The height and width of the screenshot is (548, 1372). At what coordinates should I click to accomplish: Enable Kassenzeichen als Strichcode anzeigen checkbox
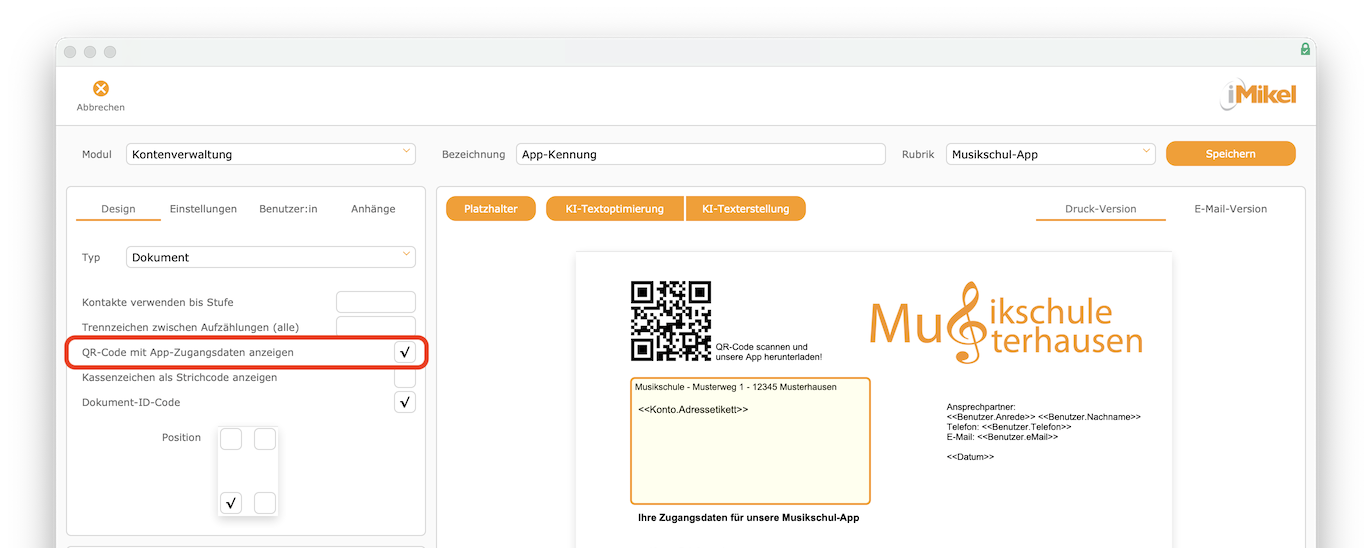point(405,377)
